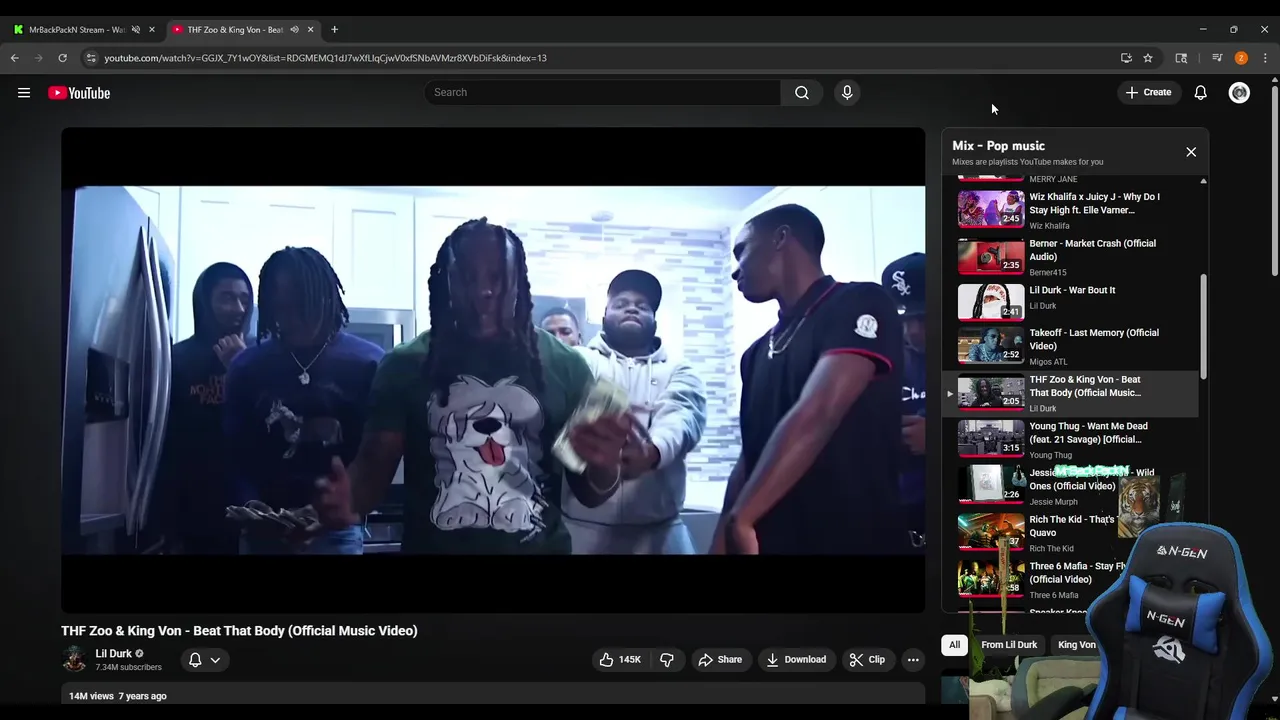The image size is (1280, 720).
Task: Share the Beat That Body video
Action: tap(720, 660)
